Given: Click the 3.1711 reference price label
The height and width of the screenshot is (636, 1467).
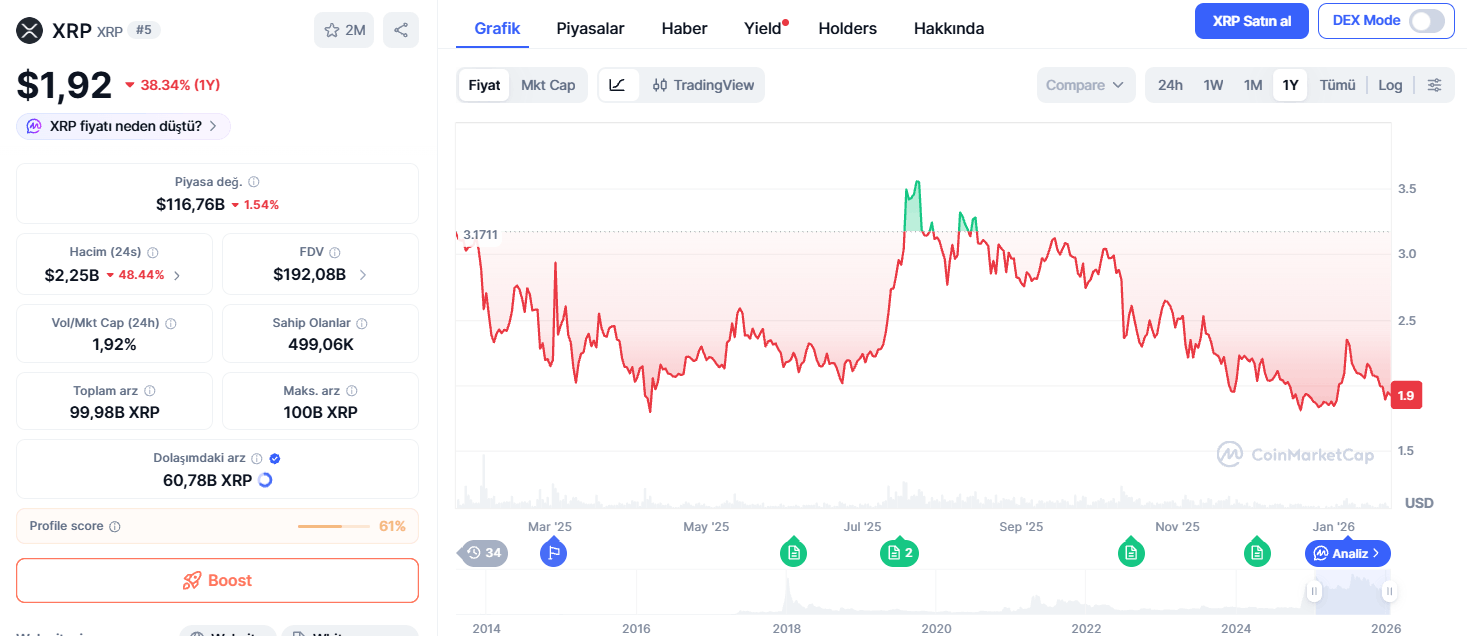Looking at the screenshot, I should (x=481, y=235).
